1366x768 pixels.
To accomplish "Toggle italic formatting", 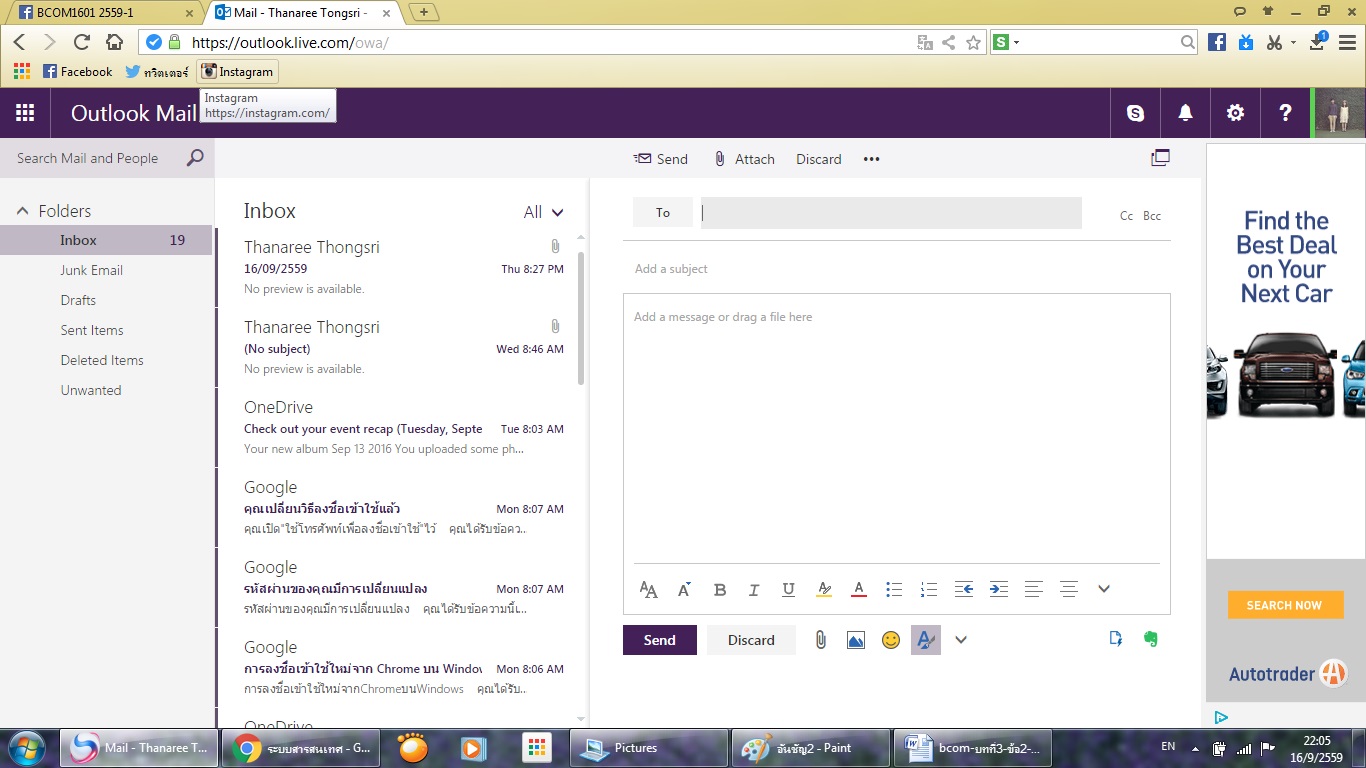I will (754, 590).
